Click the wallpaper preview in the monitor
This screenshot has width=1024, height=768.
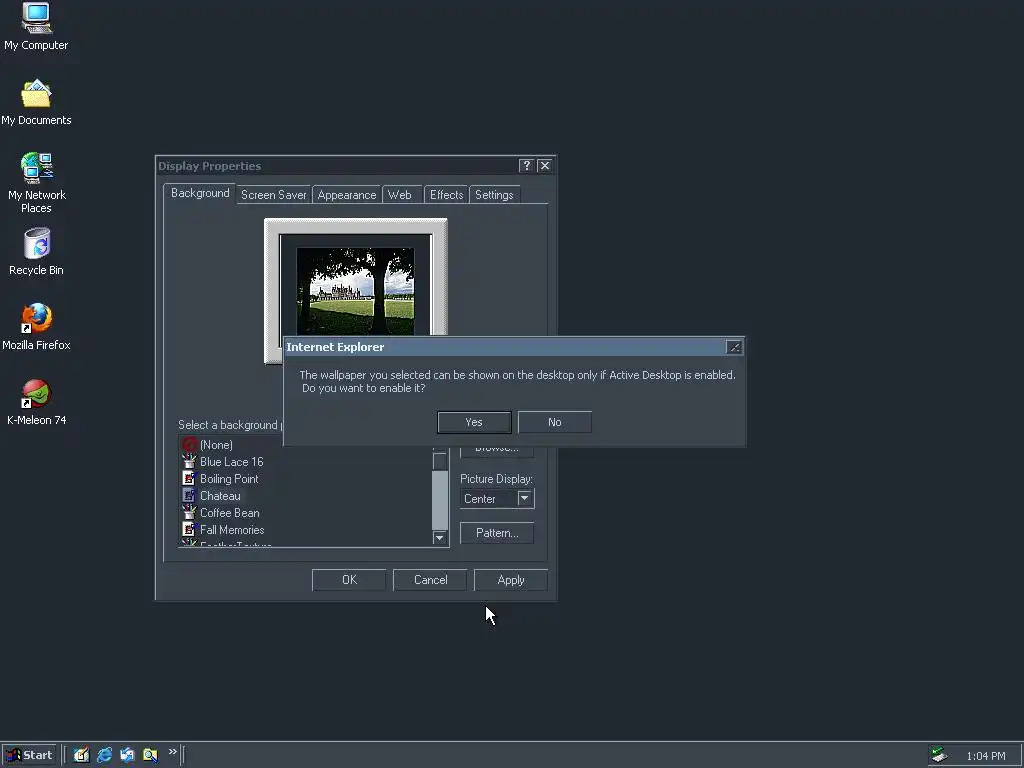point(355,291)
